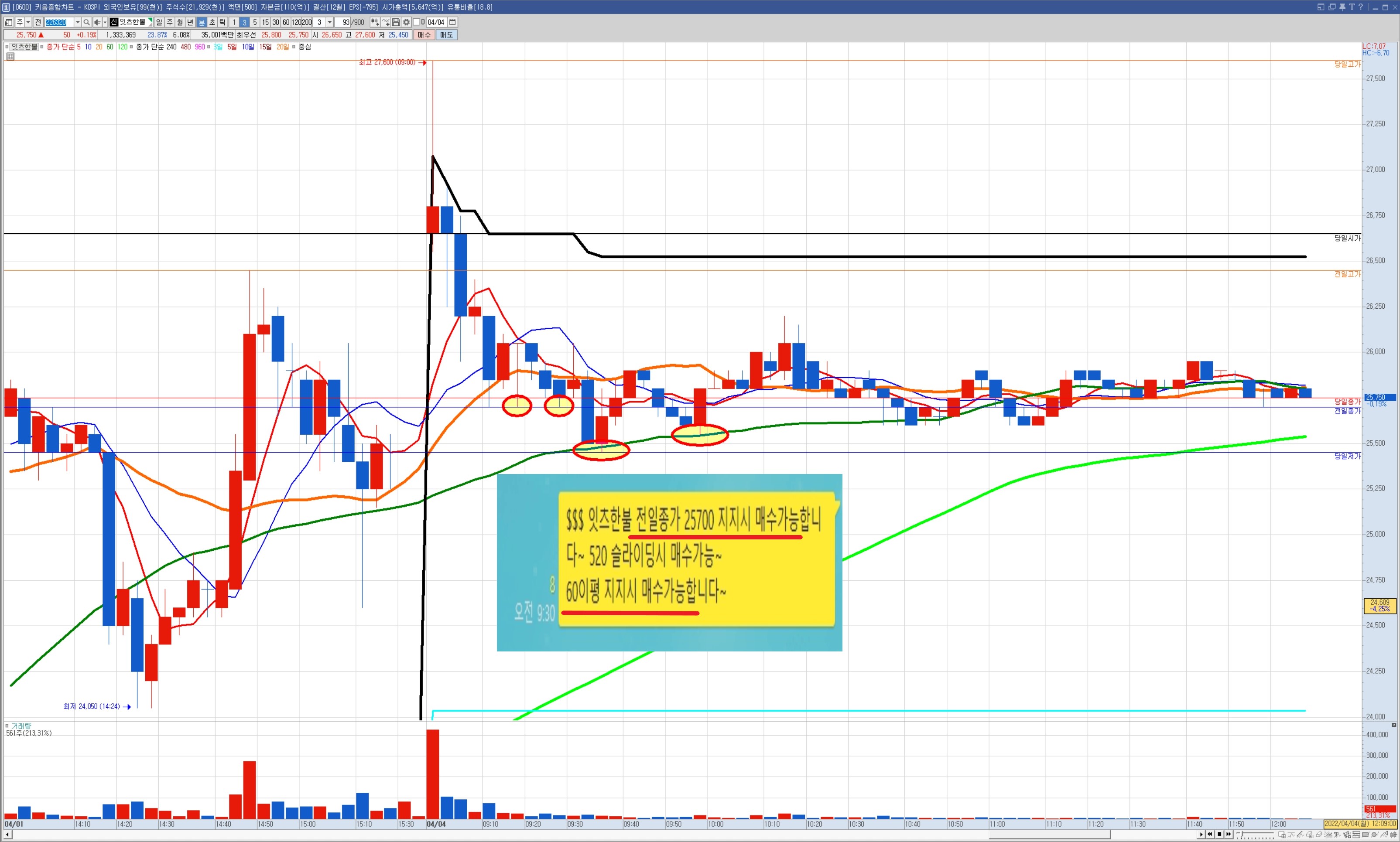Click the eraser tool in bottom toolbar
The image size is (1400, 842).
1319,835
